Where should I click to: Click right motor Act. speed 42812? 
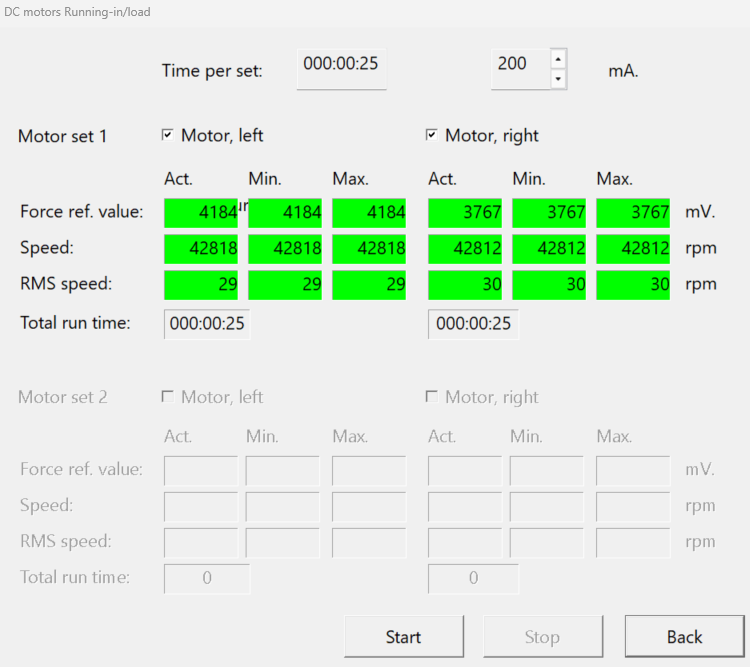pyautogui.click(x=465, y=249)
